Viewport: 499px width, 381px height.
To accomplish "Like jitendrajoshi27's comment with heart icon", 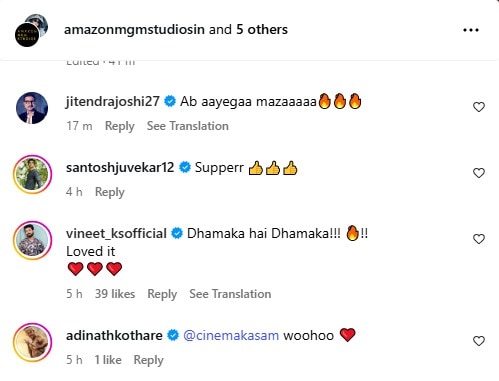I will pyautogui.click(x=479, y=107).
